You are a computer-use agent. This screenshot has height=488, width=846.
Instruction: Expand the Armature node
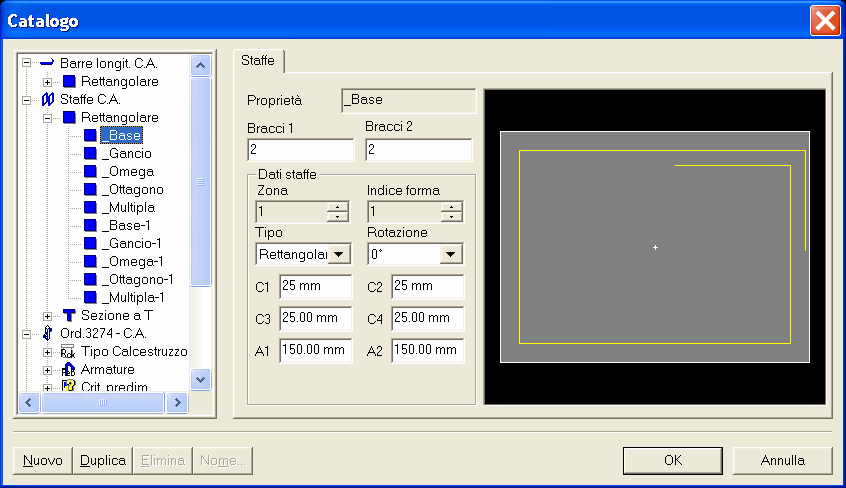click(x=47, y=370)
